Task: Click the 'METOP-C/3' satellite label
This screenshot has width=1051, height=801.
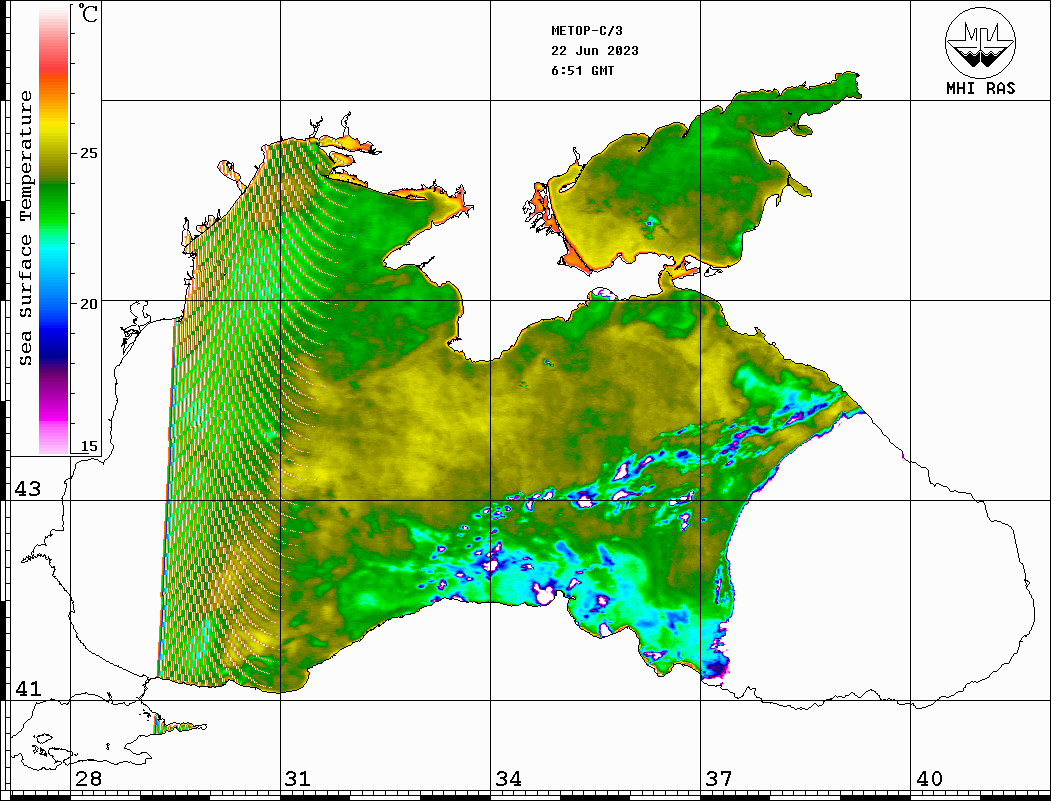Action: [x=586, y=31]
